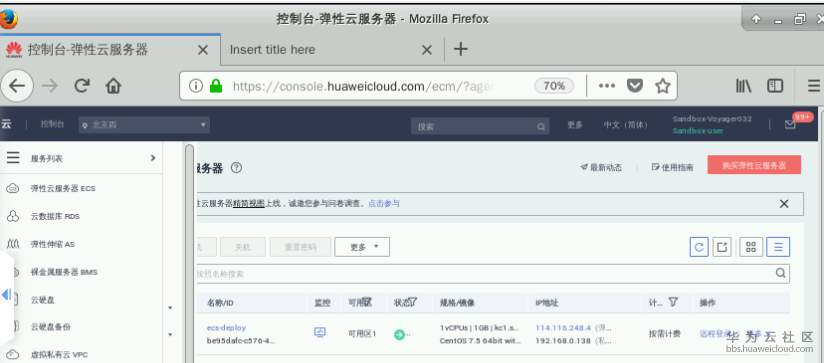824x363 pixels.
Task: Click the green padlock security icon
Action: [x=215, y=86]
